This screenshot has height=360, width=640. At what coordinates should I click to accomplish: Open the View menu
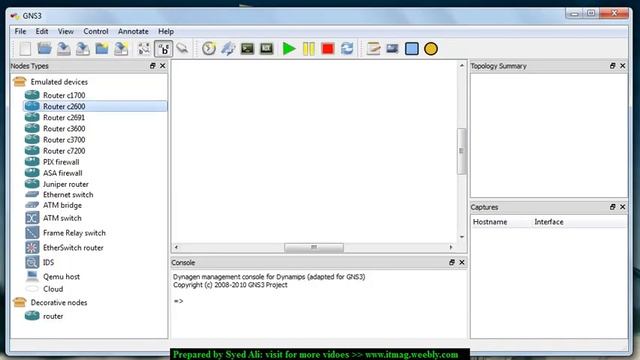(66, 31)
